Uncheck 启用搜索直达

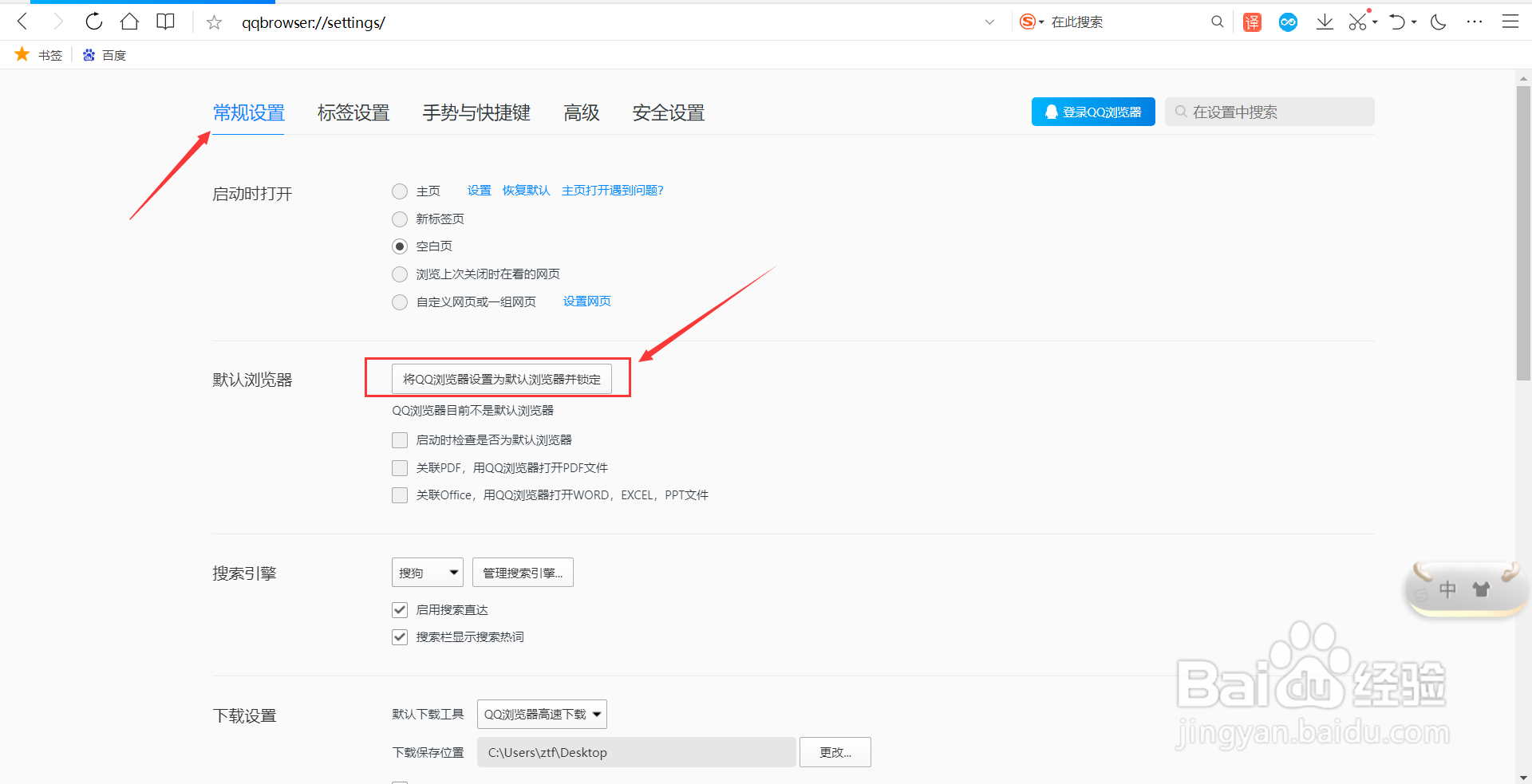point(400,610)
